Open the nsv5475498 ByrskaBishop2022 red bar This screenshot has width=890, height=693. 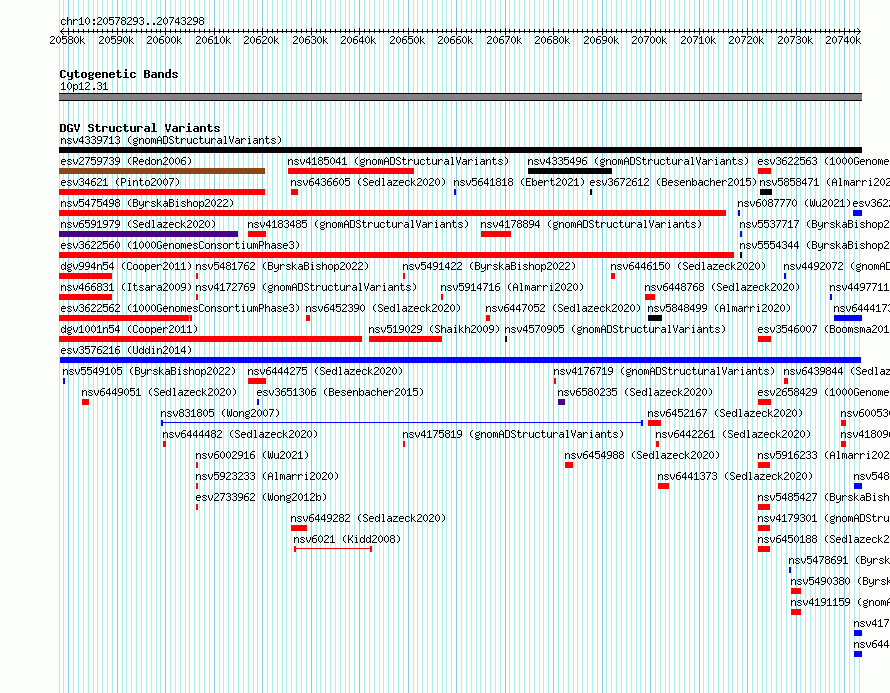tap(392, 213)
